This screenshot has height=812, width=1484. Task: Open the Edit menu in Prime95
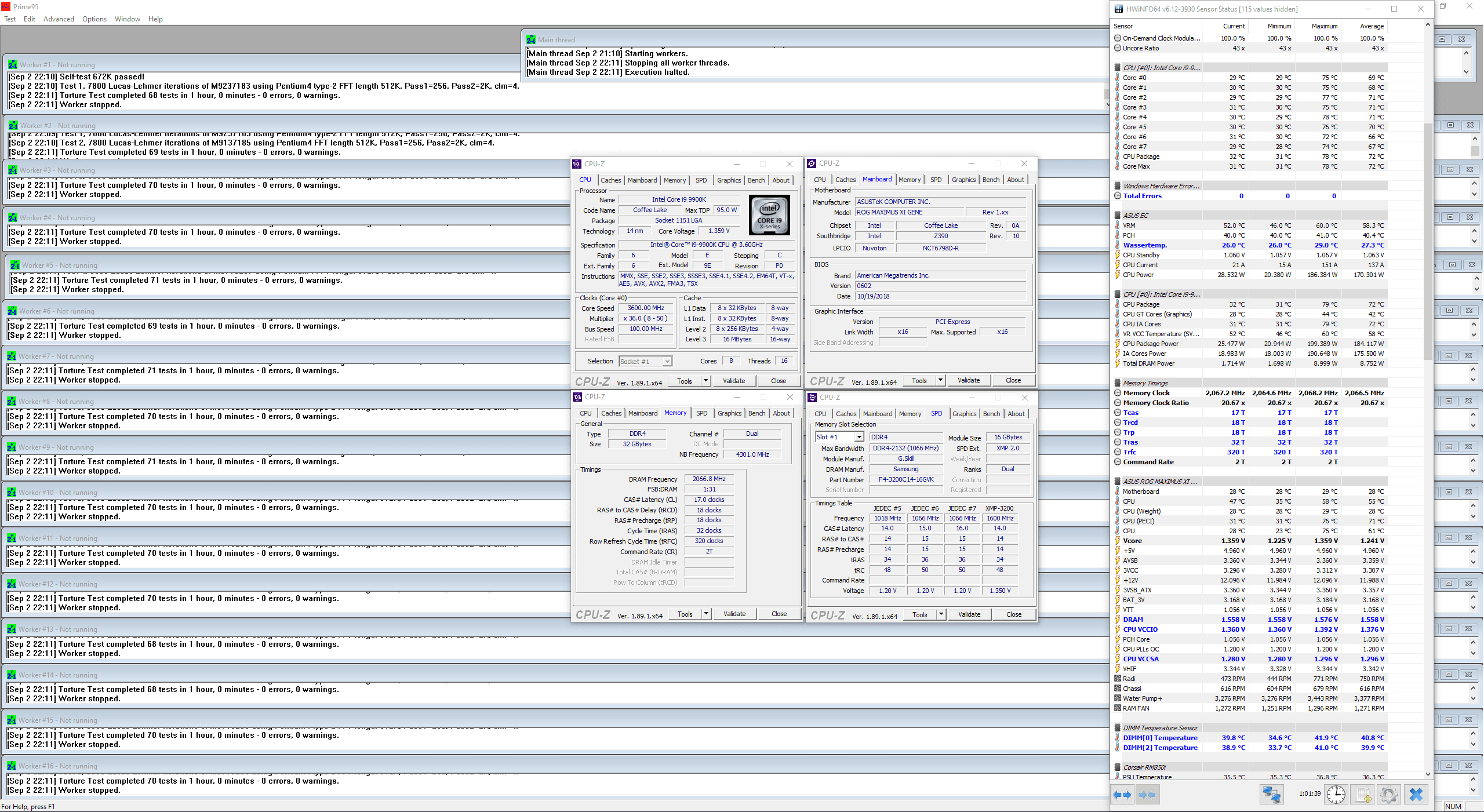30,19
